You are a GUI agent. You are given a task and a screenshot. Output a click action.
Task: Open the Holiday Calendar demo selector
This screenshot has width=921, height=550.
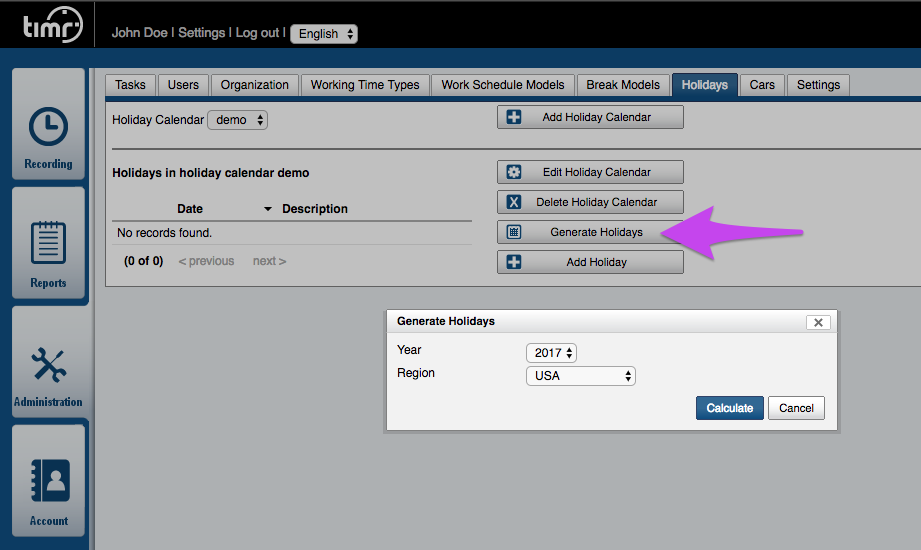238,120
